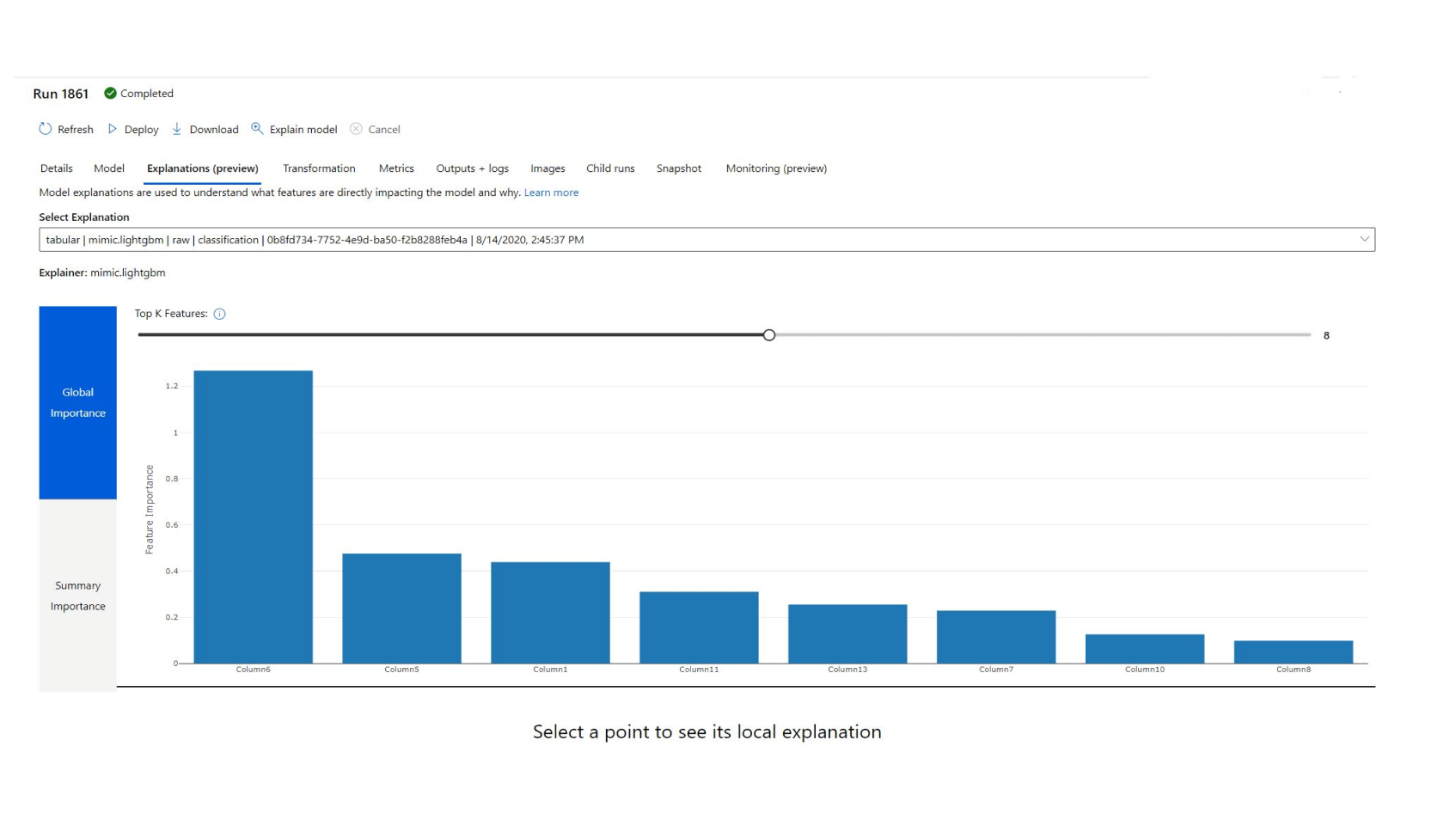Expand the Select Explanation dropdown arrow
Screen dimensions: 1456x820
(1364, 239)
